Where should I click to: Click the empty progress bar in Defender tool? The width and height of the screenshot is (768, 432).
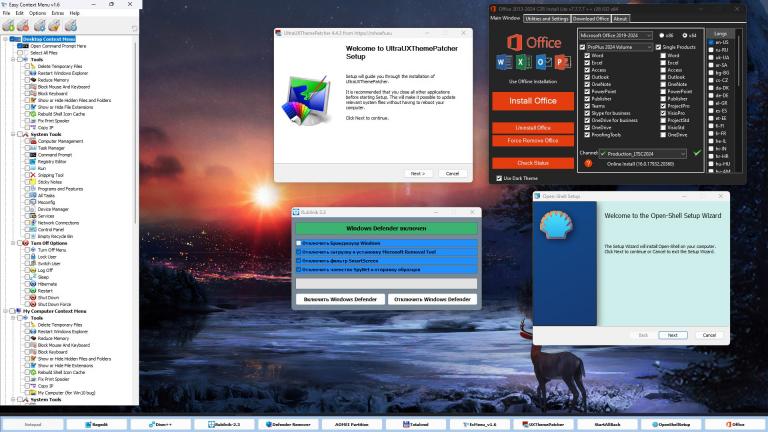pyautogui.click(x=386, y=284)
